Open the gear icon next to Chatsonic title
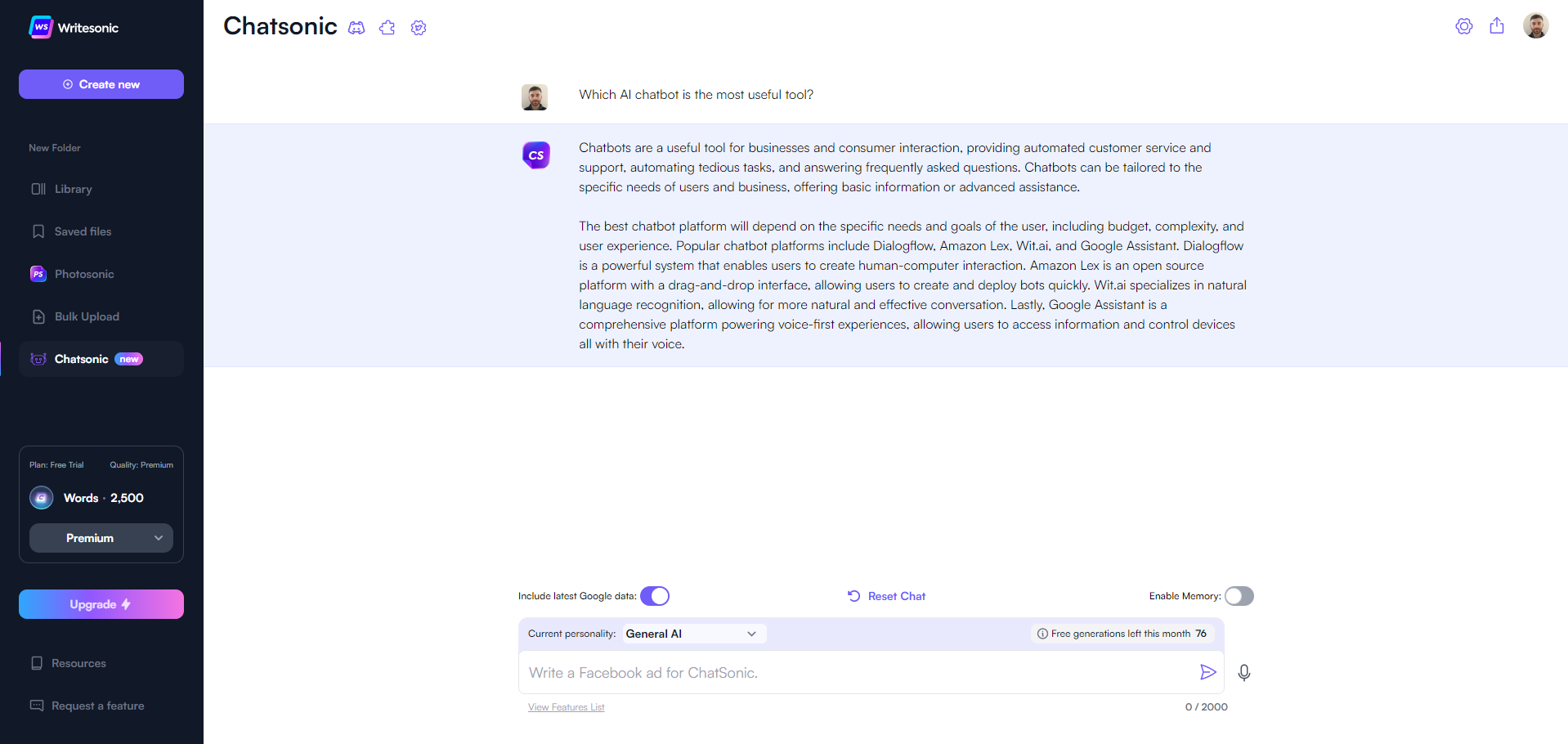 419,28
